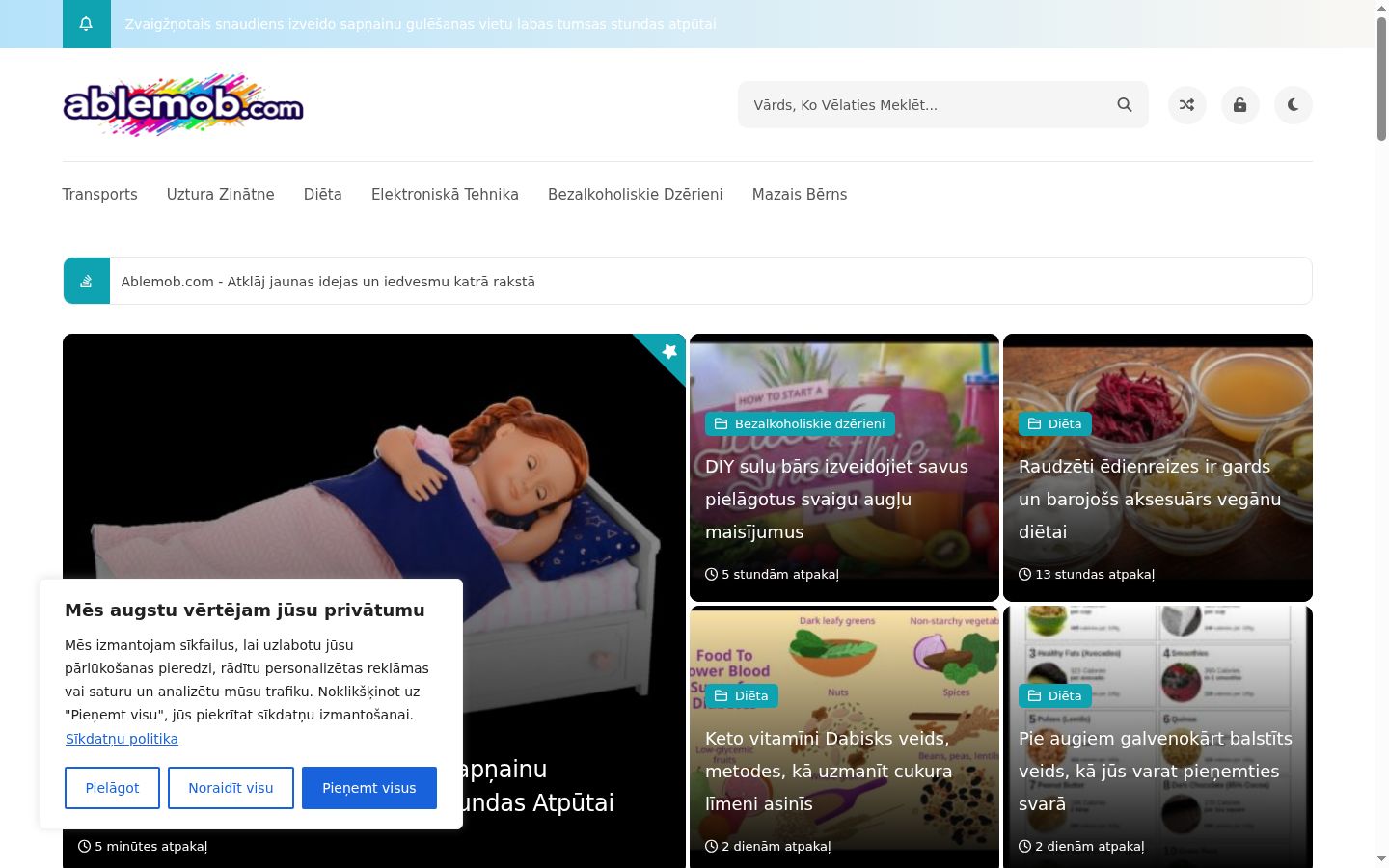1389x868 pixels.
Task: Click Noraidīt visu button
Action: tap(231, 788)
